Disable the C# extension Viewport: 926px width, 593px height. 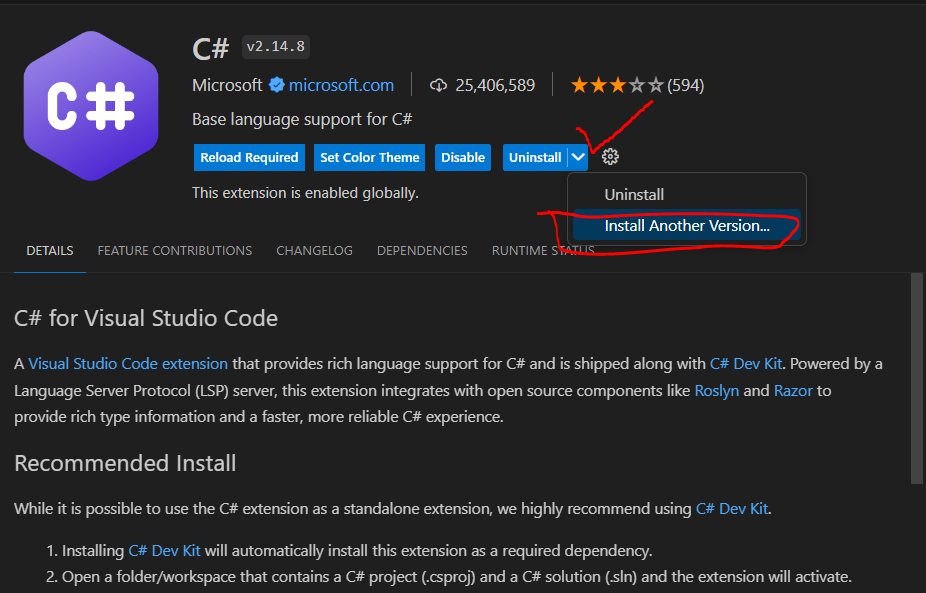coord(463,157)
